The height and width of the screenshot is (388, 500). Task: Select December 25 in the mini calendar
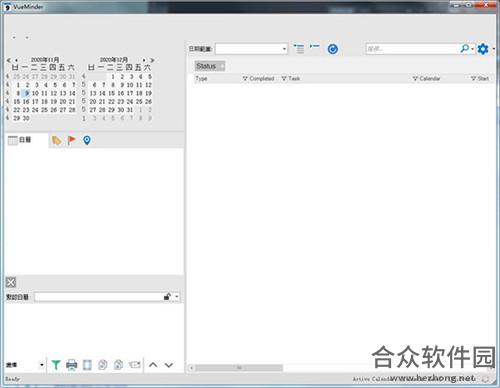[x=139, y=102]
